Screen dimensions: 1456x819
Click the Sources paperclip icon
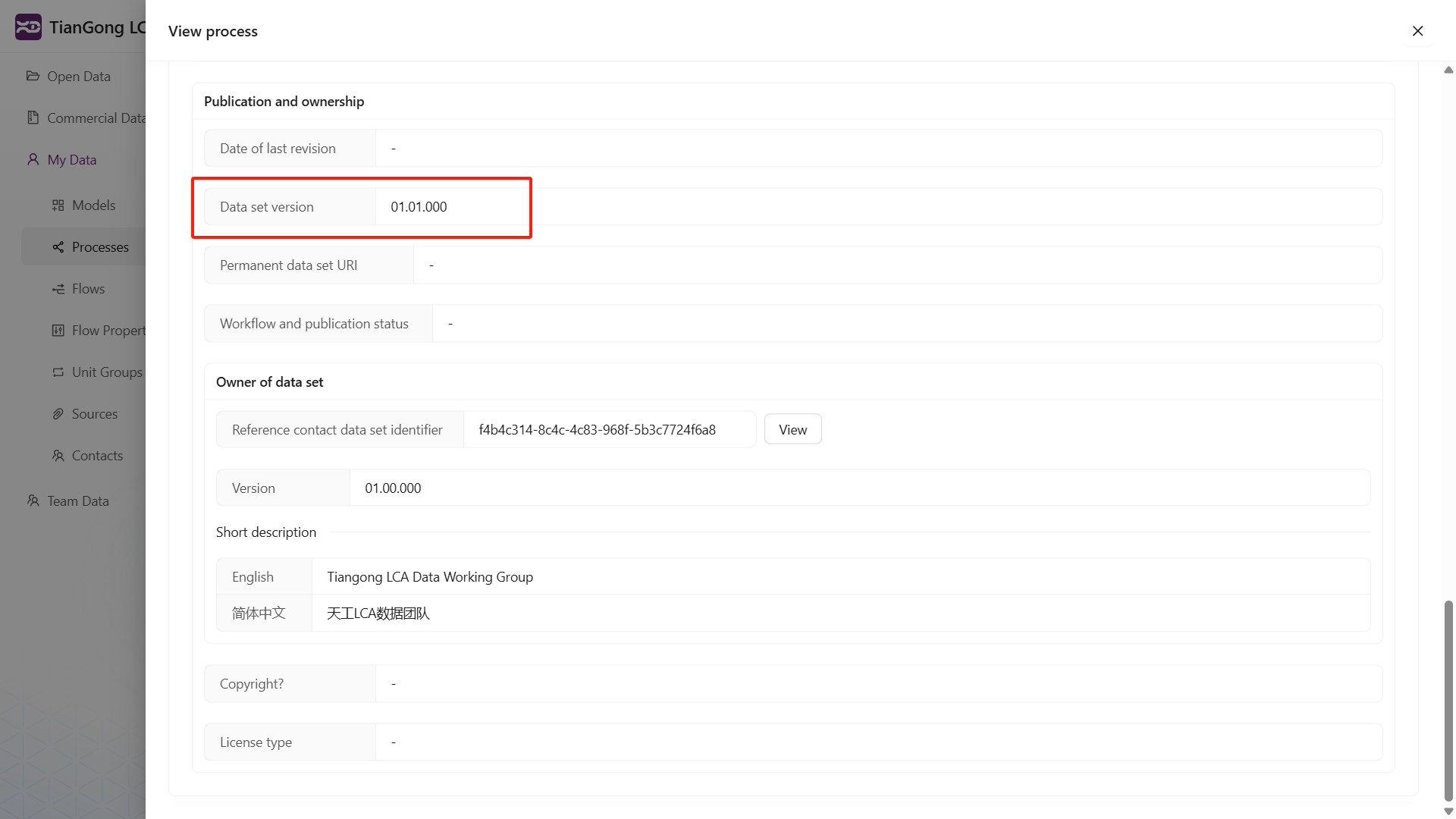[58, 414]
